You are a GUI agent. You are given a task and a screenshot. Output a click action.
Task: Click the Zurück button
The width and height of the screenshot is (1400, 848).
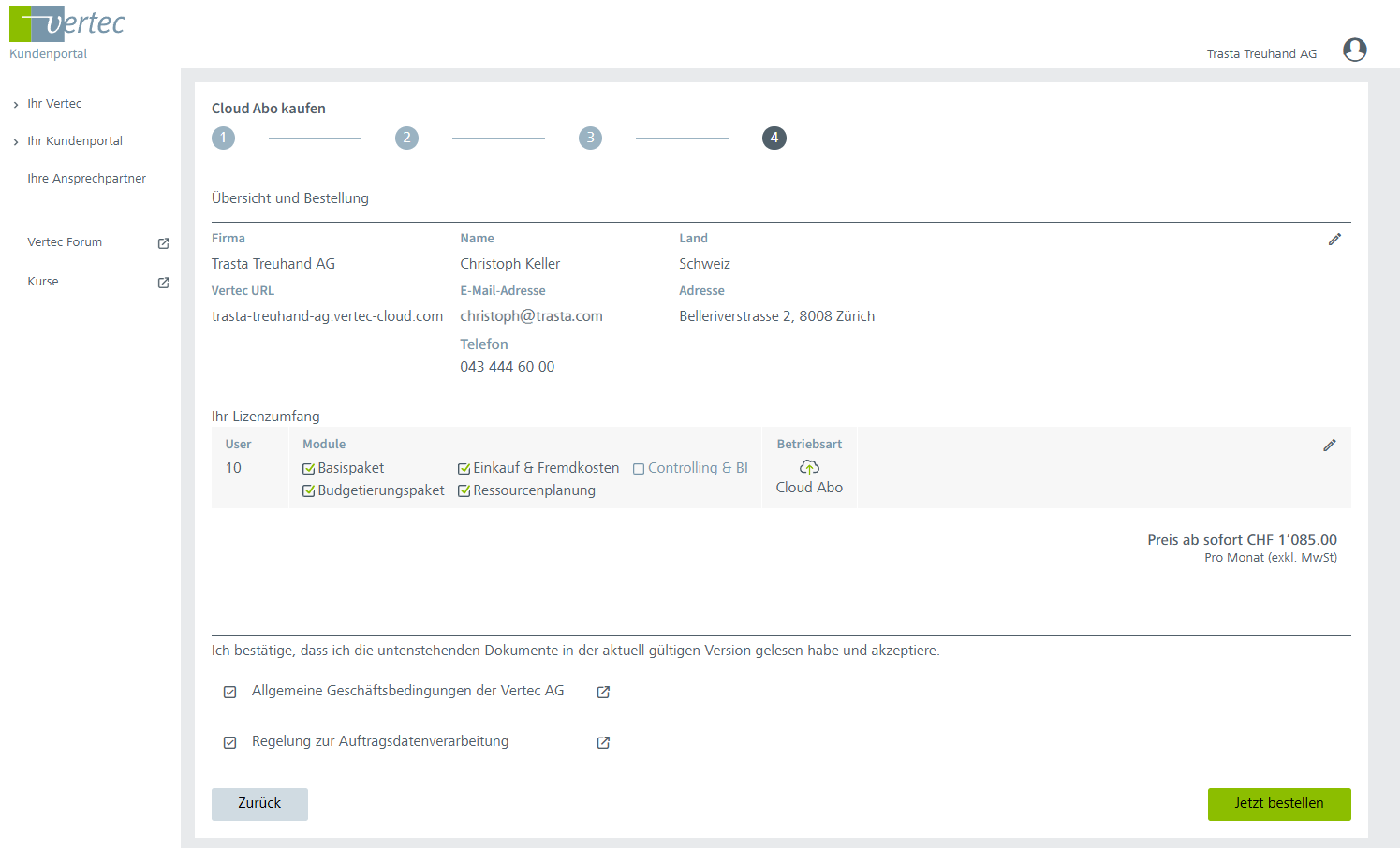(x=259, y=804)
